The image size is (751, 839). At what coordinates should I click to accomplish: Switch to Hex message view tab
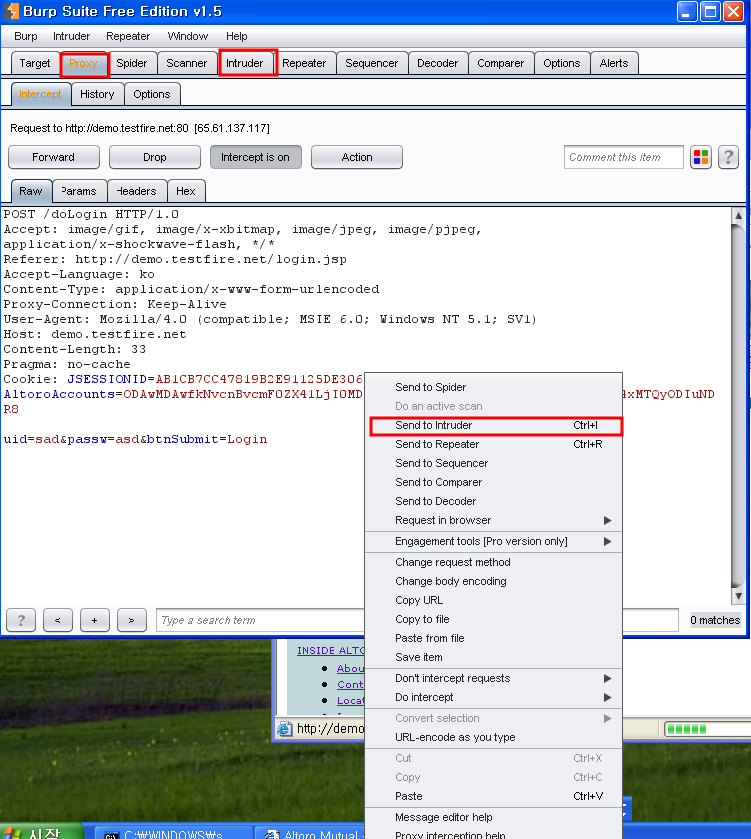tap(186, 191)
